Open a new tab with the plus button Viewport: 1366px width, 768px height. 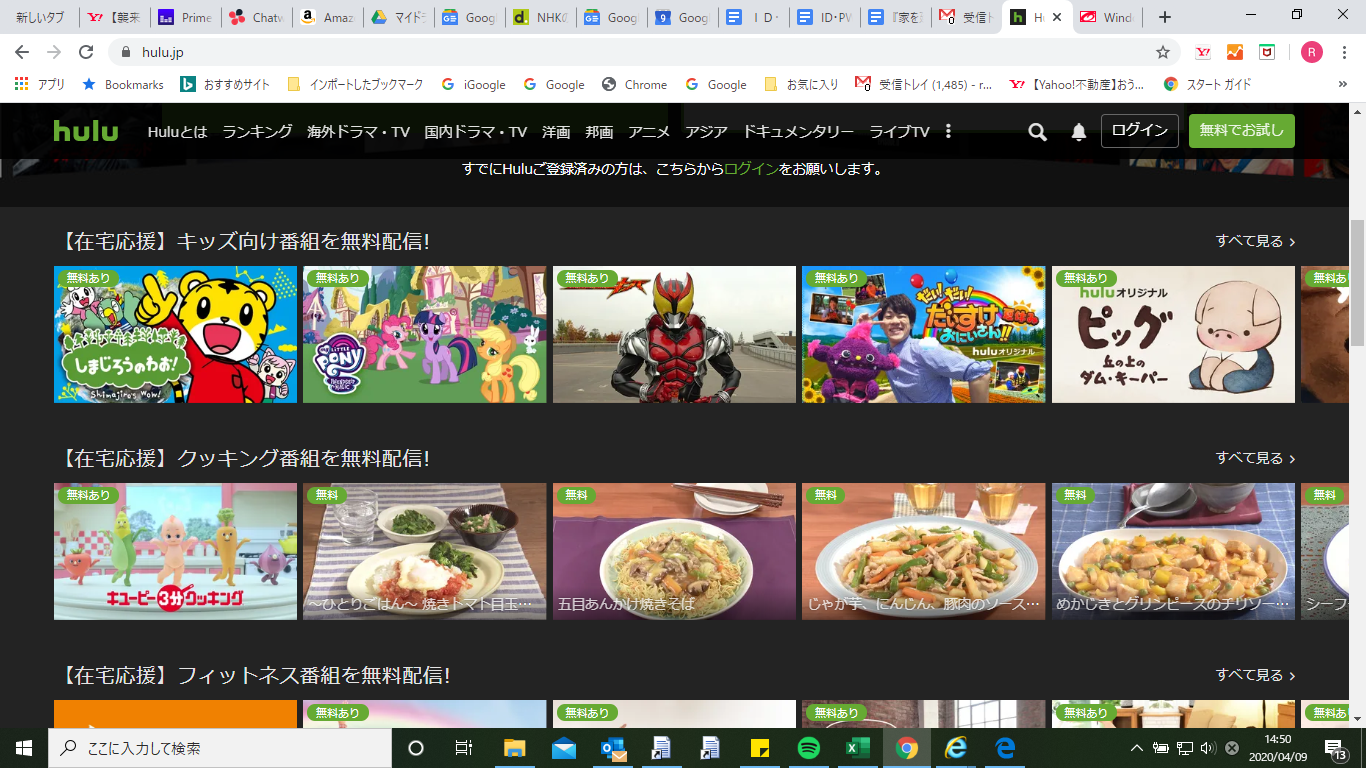[1164, 17]
